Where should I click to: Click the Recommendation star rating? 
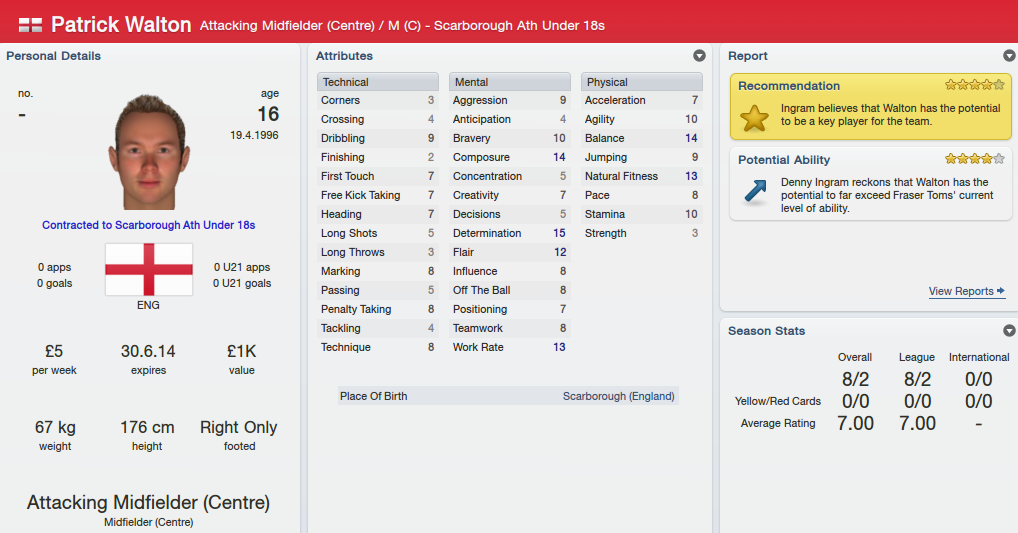click(x=975, y=85)
